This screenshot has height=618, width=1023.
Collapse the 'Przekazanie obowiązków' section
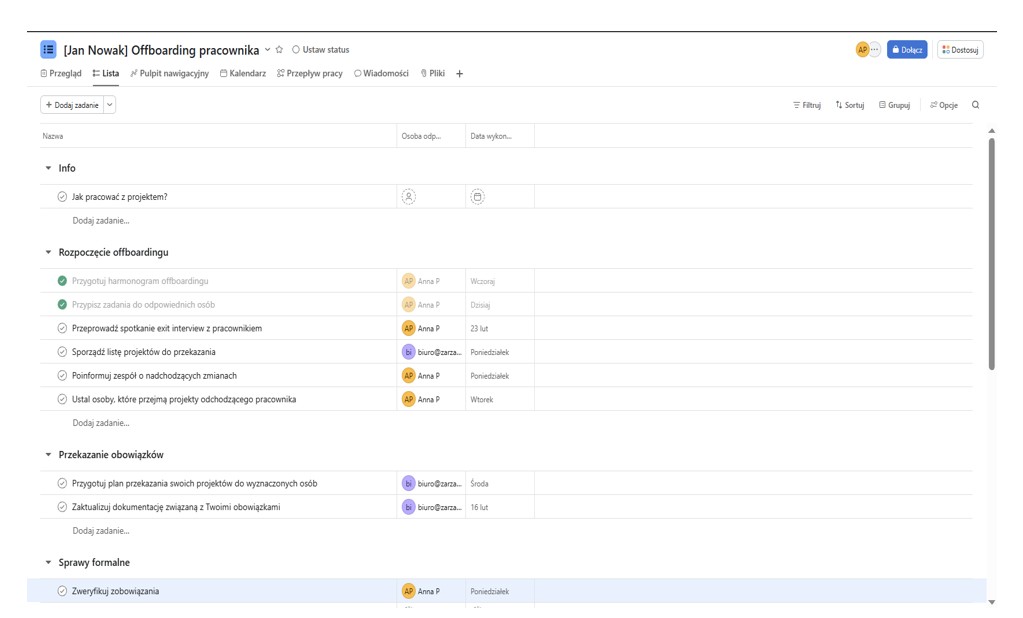48,455
